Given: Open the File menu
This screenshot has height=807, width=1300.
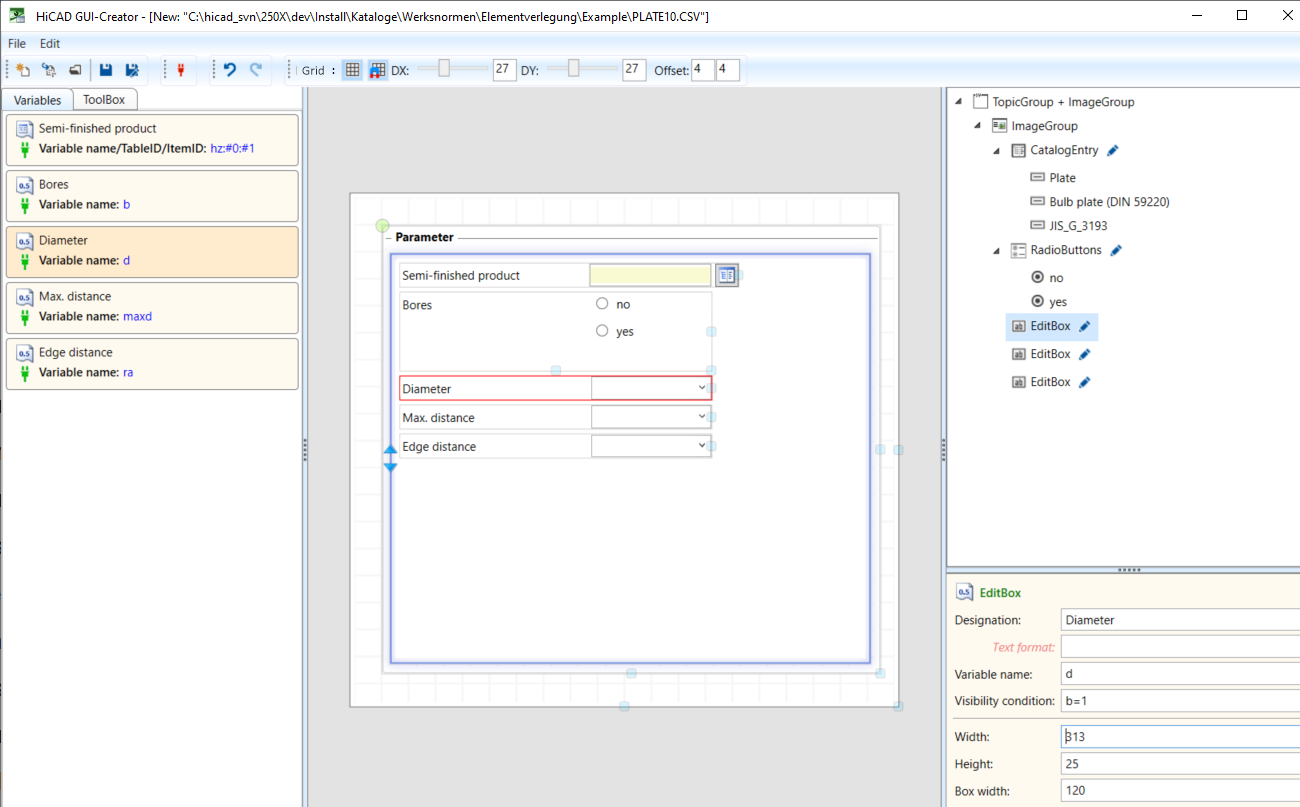Looking at the screenshot, I should (17, 44).
